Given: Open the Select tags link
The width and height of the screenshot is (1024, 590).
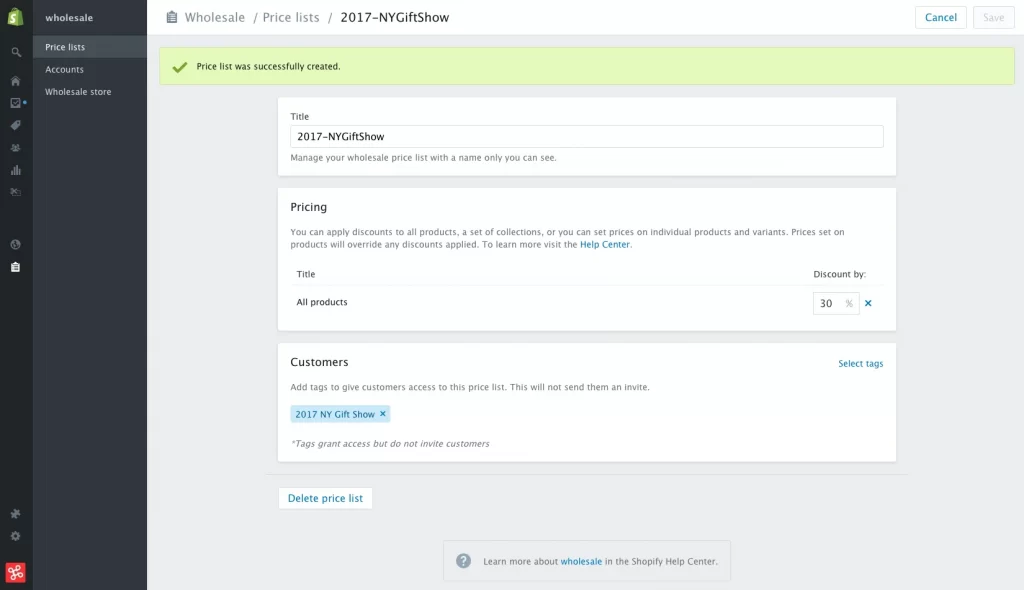Looking at the screenshot, I should coord(860,364).
